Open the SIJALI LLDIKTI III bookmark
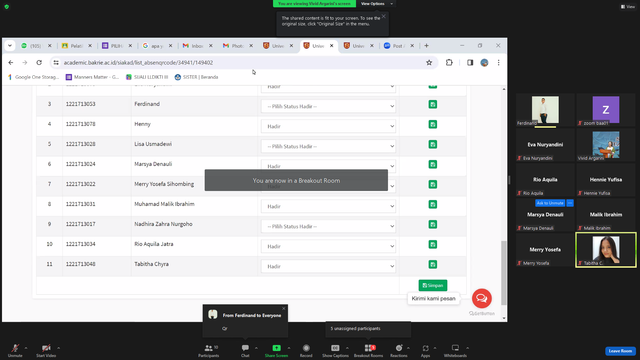Viewport: 640px width, 360px height. tap(147, 77)
